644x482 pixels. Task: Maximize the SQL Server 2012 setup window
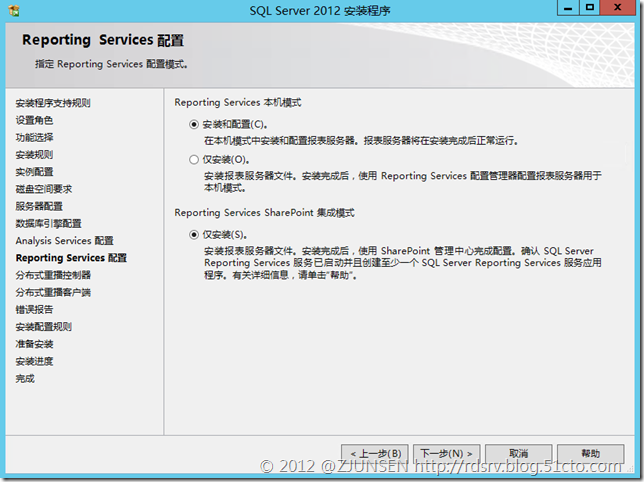tap(589, 8)
